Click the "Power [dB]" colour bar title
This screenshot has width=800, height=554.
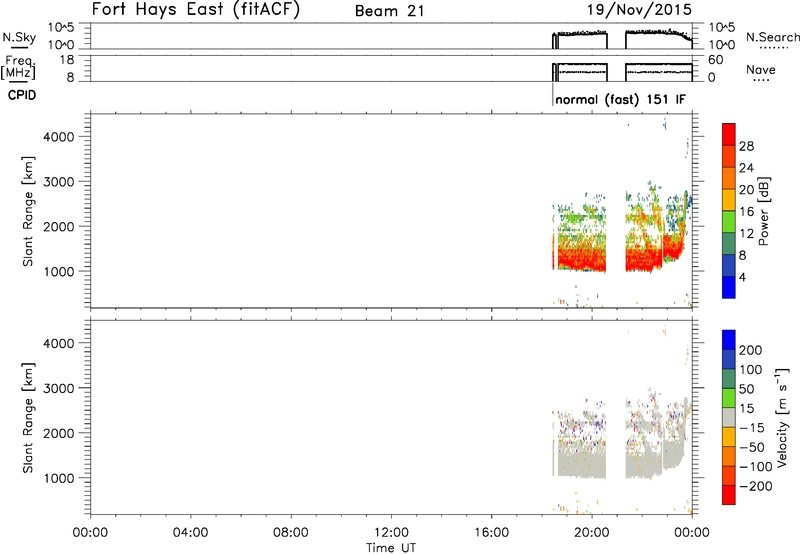[763, 211]
